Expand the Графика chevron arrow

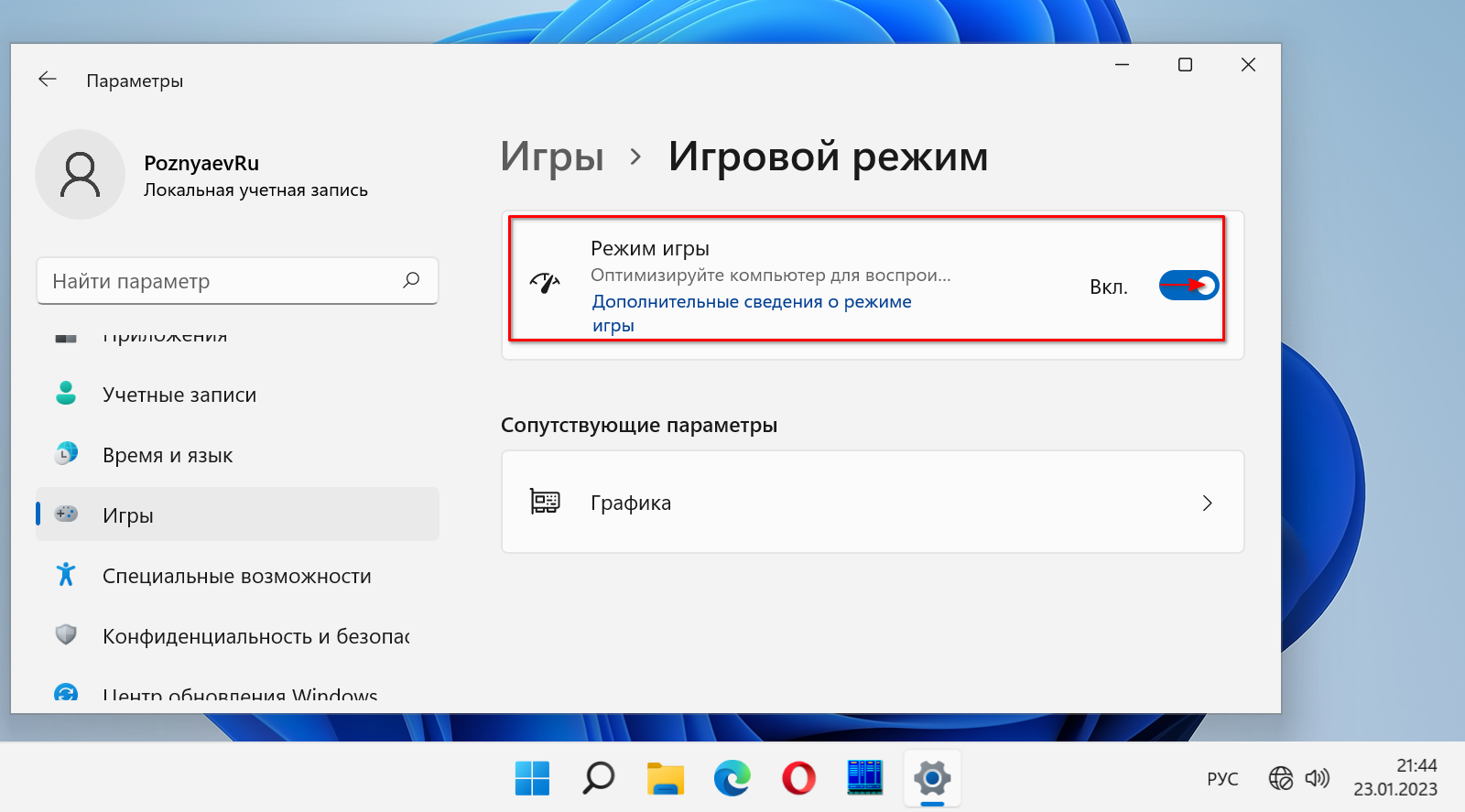(x=1207, y=503)
